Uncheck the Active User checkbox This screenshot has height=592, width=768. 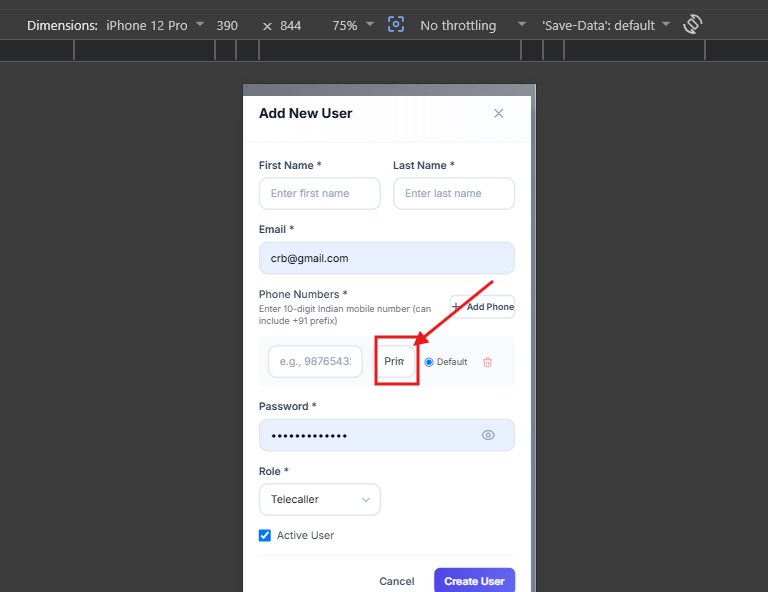point(264,535)
